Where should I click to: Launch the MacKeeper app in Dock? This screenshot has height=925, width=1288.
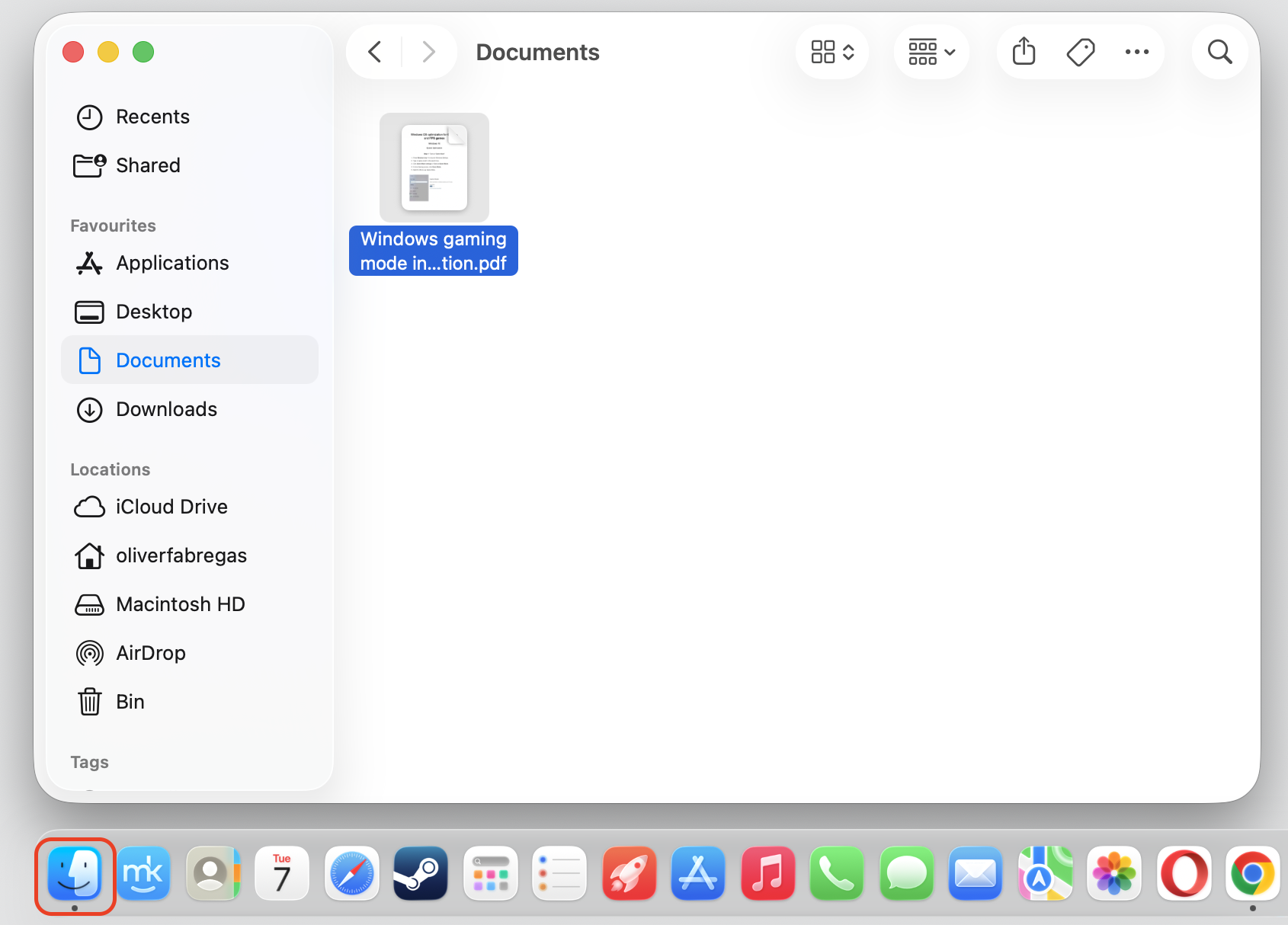[143, 873]
